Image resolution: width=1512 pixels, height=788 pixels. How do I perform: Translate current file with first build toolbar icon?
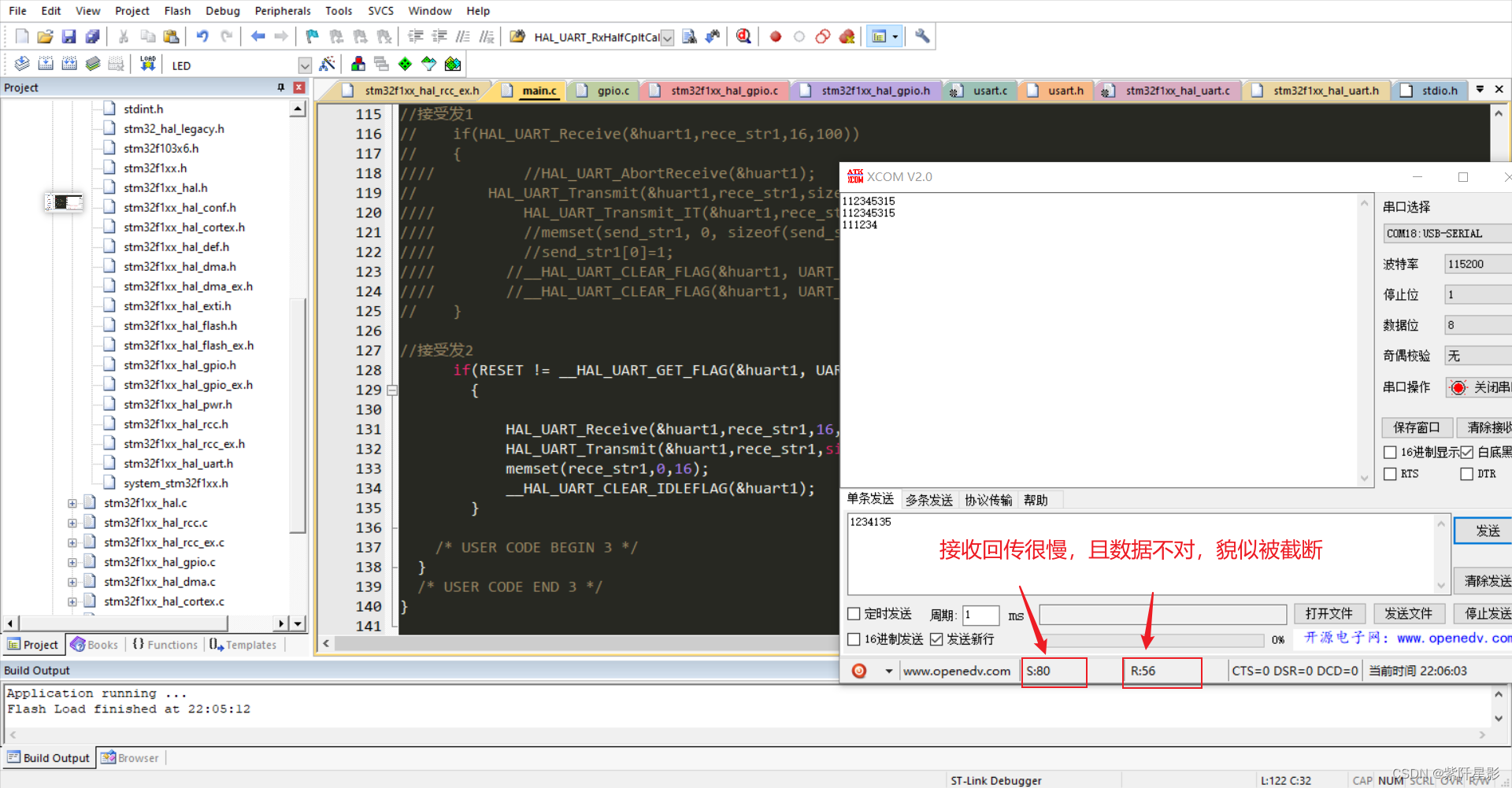[22, 64]
